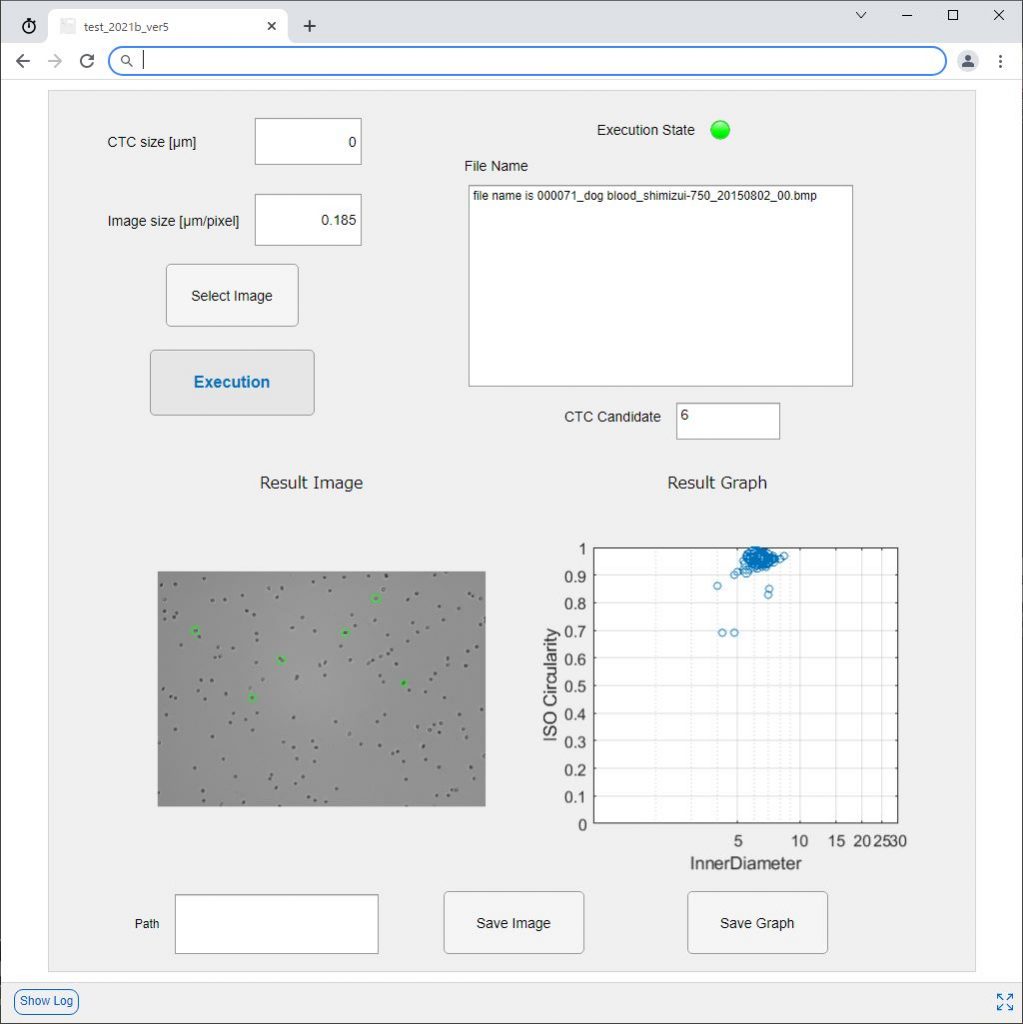The image size is (1023, 1024).
Task: Open the user profile icon
Action: (x=967, y=61)
